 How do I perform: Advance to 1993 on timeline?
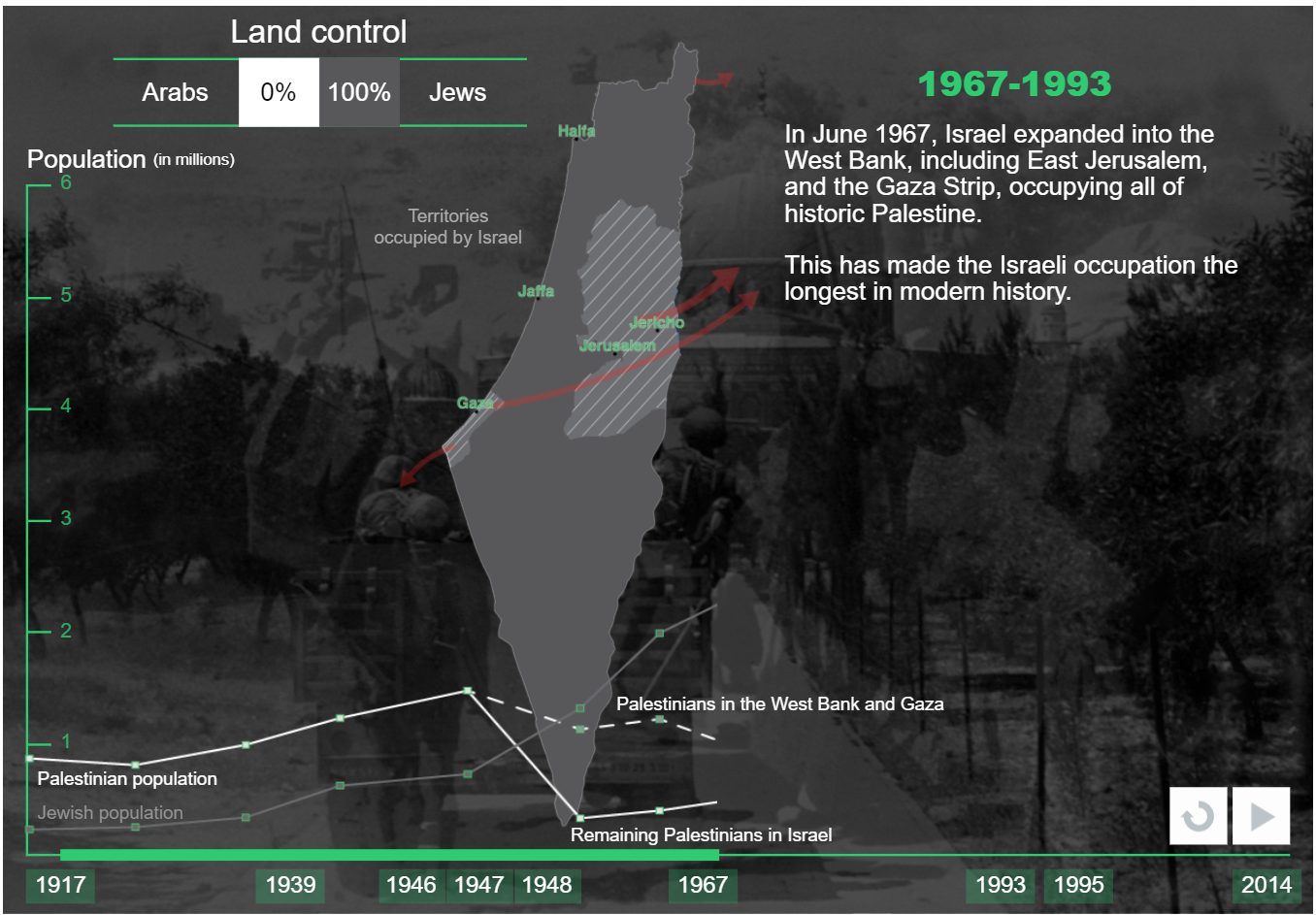tap(1001, 885)
